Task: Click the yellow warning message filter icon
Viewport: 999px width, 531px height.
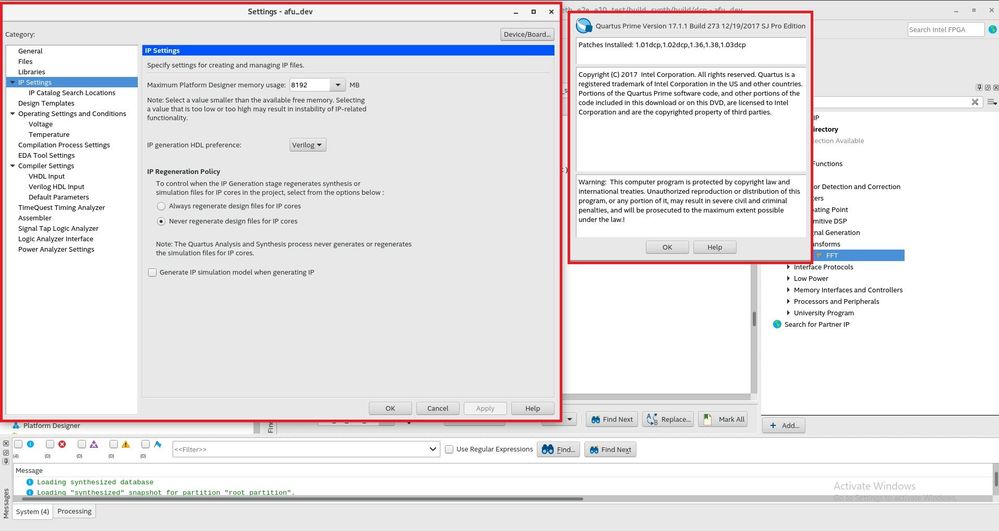Action: pyautogui.click(x=126, y=444)
